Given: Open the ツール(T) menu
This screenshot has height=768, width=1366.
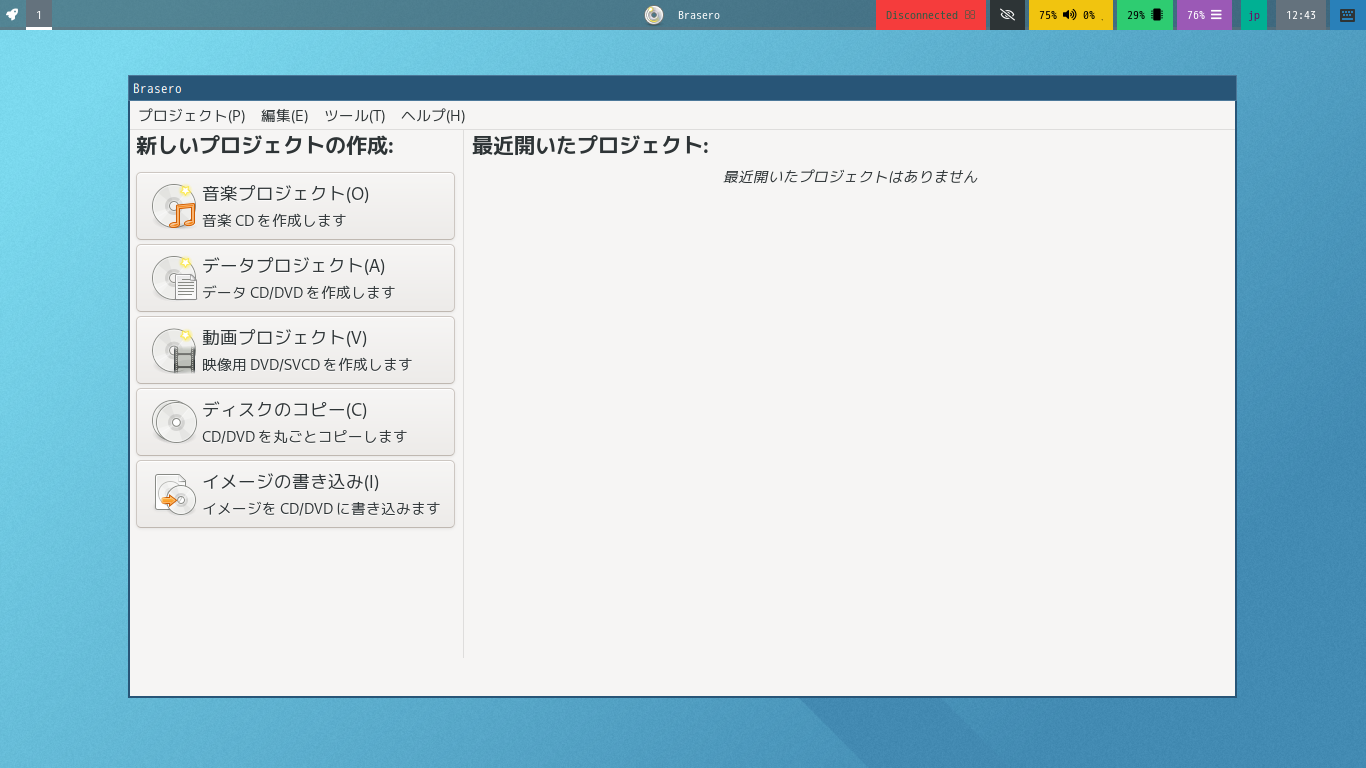Looking at the screenshot, I should pyautogui.click(x=354, y=115).
